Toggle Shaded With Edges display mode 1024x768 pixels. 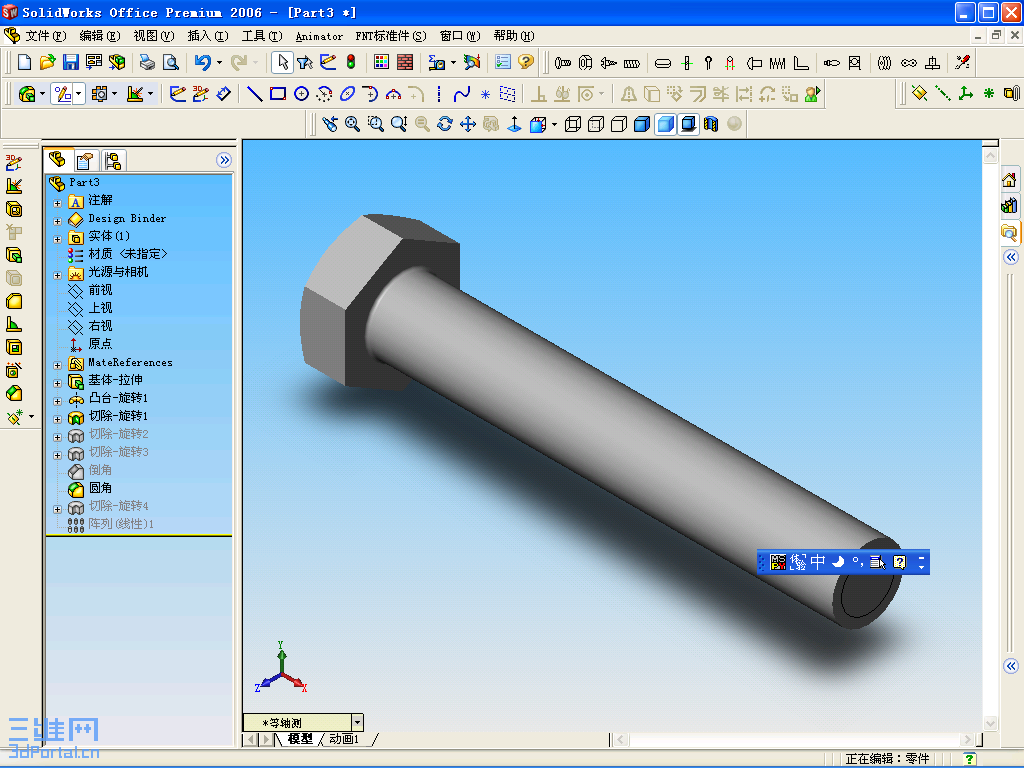click(x=642, y=124)
